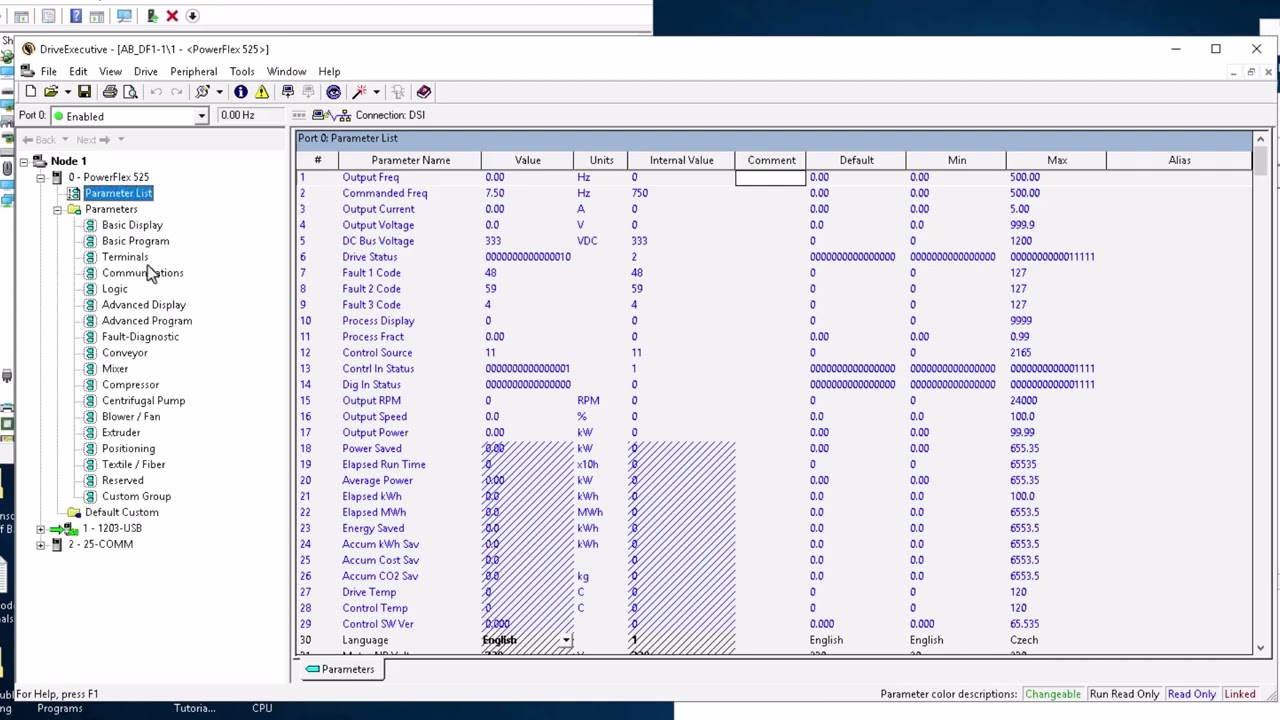1280x720 pixels.
Task: Select the Reserved group
Action: 122,481
